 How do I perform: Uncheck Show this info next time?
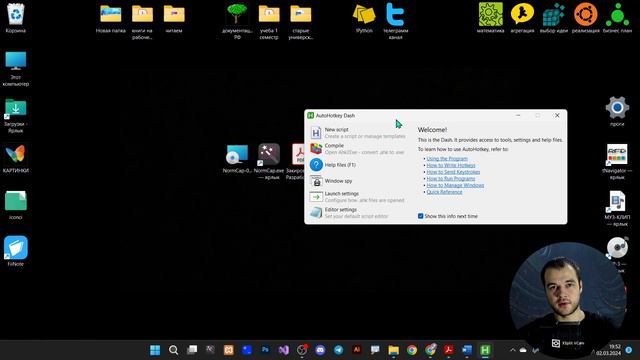(x=420, y=216)
